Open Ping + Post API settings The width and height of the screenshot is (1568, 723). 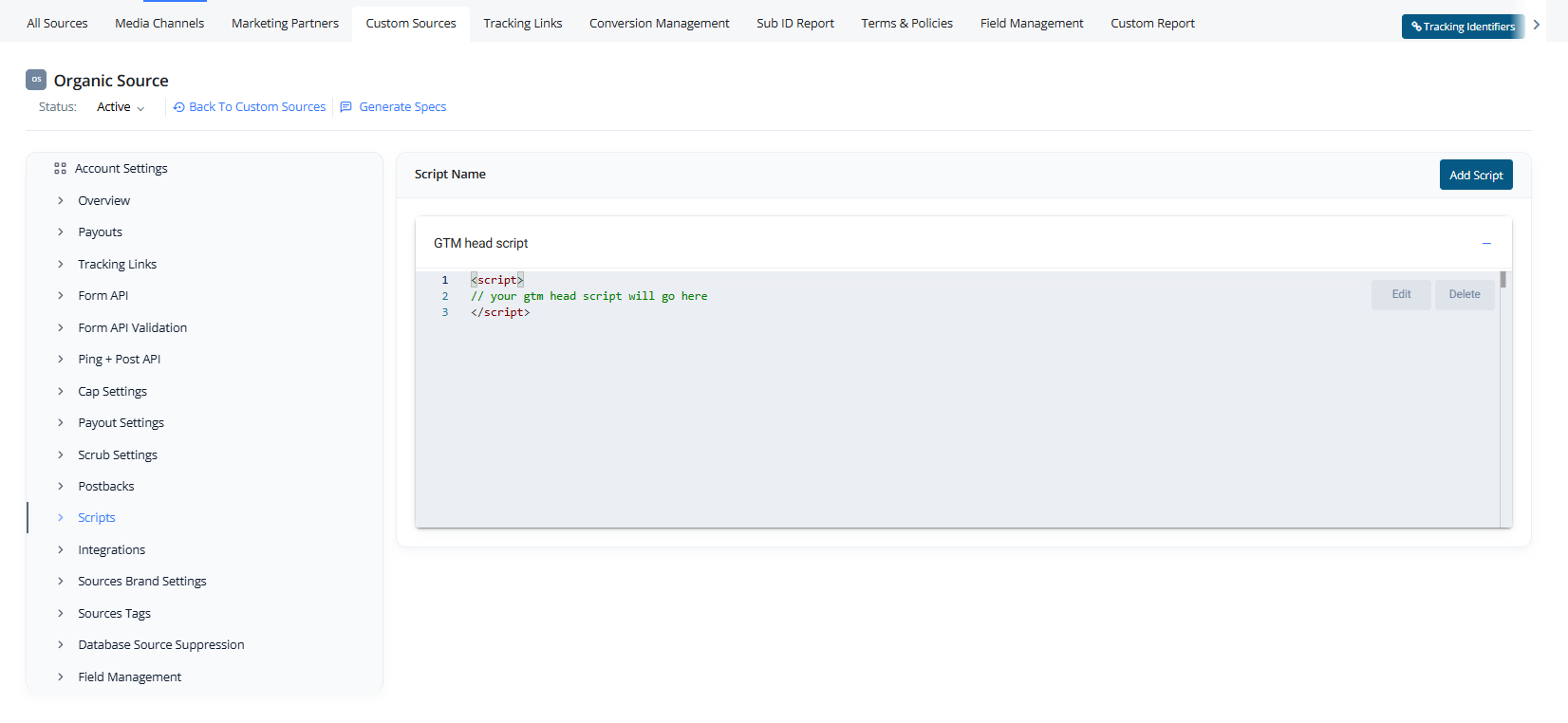[x=120, y=359]
